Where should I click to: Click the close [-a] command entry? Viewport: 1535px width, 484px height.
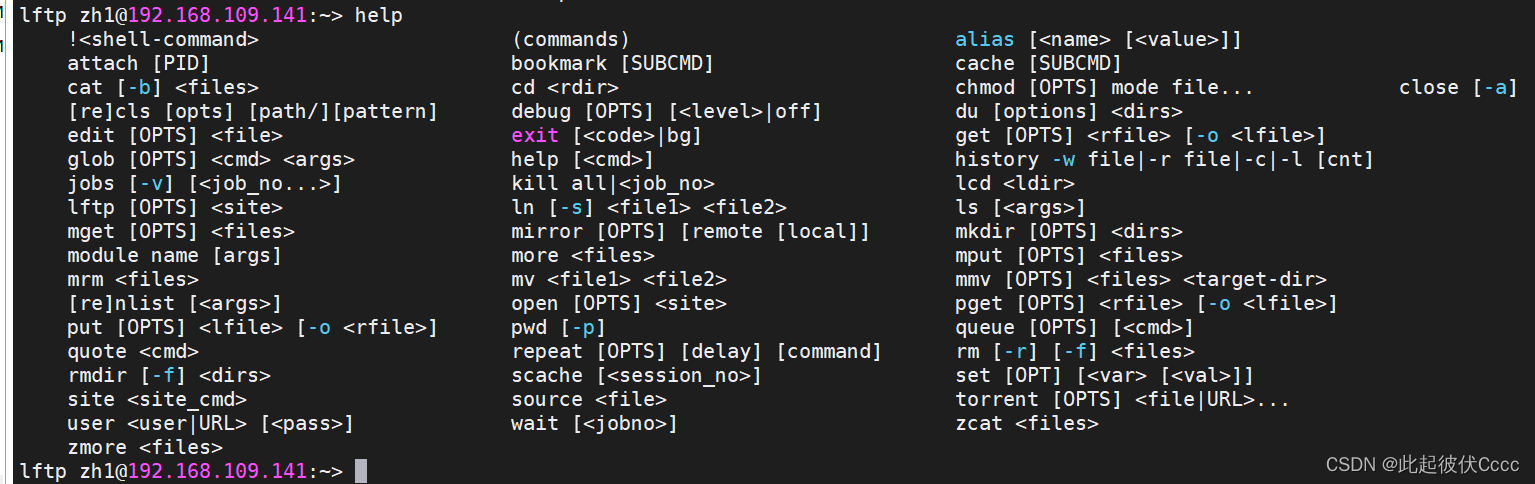point(1459,87)
